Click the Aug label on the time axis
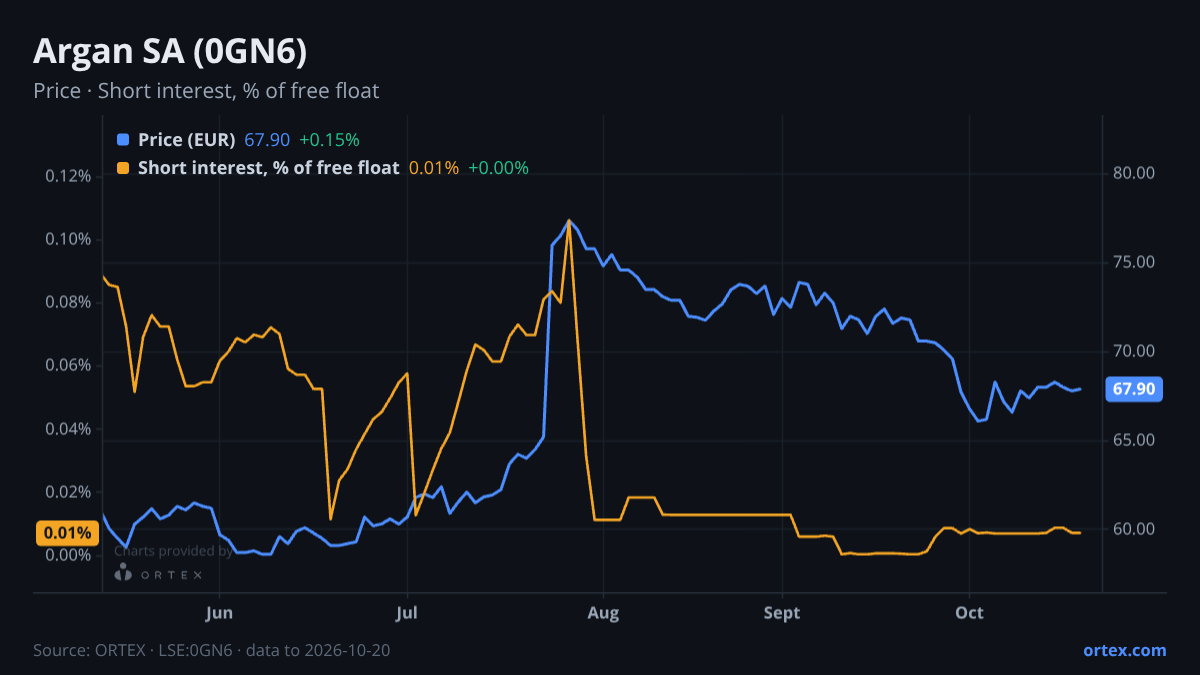1200x675 pixels. tap(601, 613)
